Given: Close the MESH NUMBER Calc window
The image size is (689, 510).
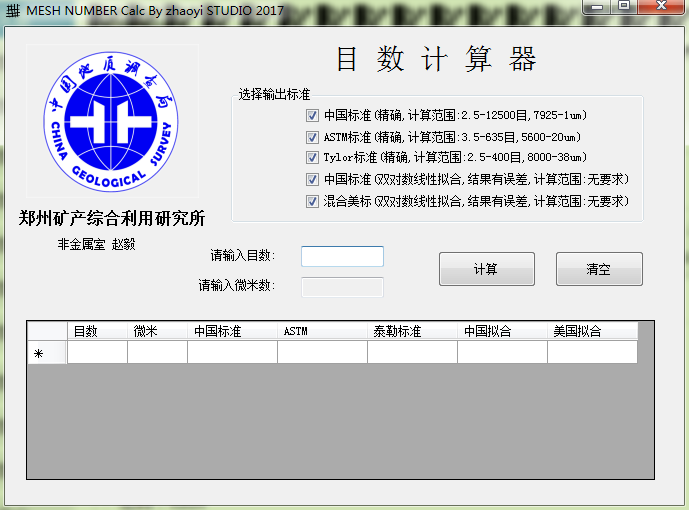Looking at the screenshot, I should click(x=661, y=6).
